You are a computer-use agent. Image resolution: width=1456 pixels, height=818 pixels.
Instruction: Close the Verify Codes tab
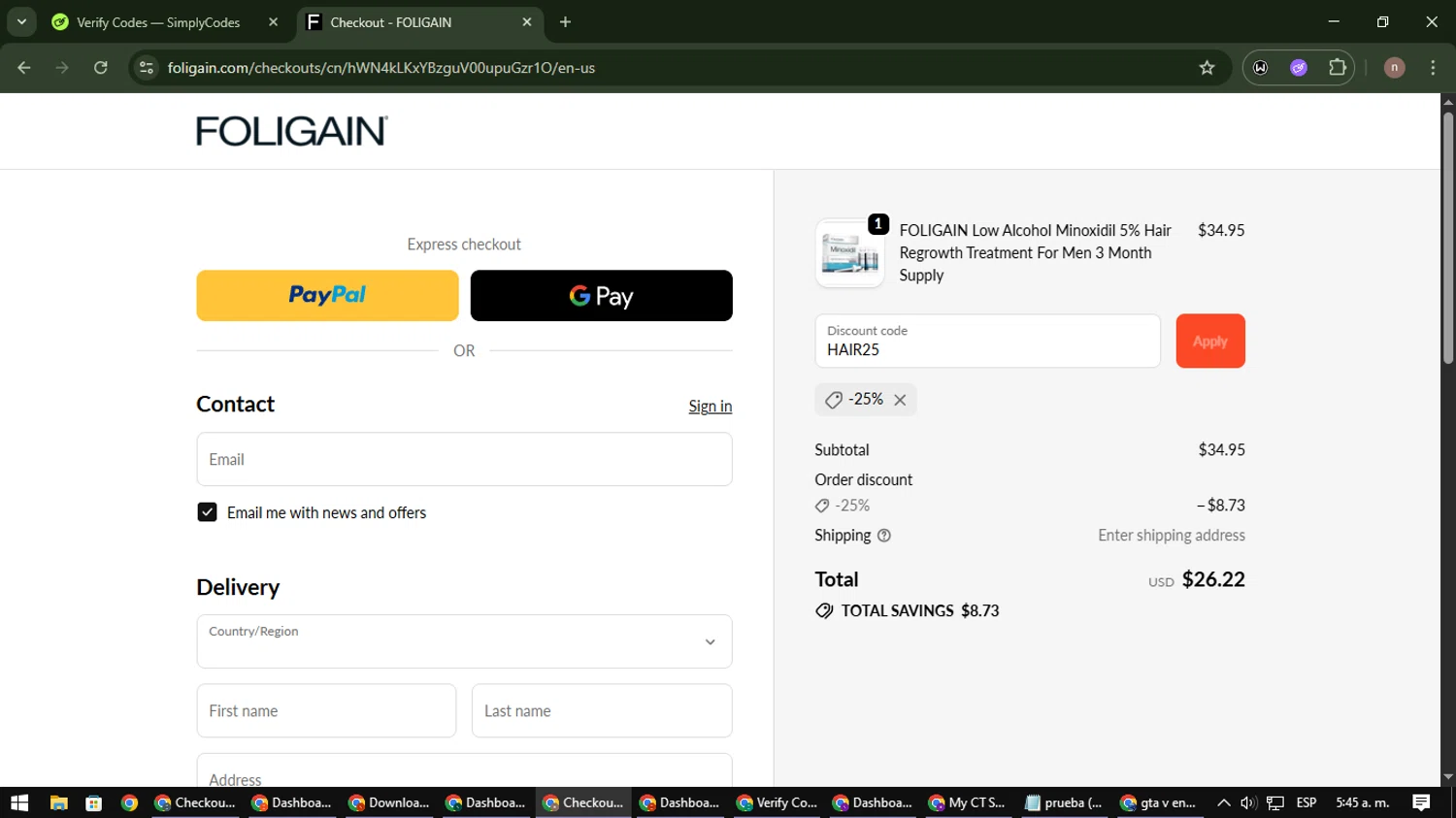[273, 22]
